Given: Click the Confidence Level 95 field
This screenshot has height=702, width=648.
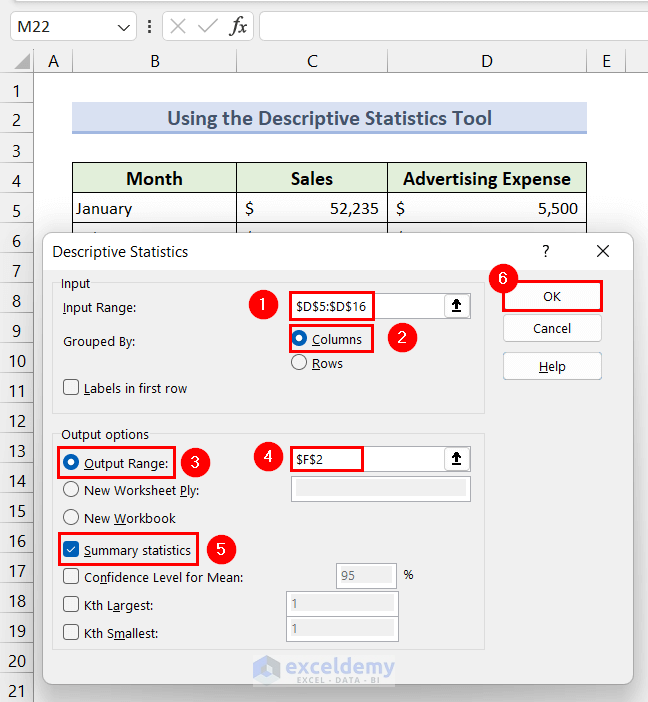Looking at the screenshot, I should point(366,576).
